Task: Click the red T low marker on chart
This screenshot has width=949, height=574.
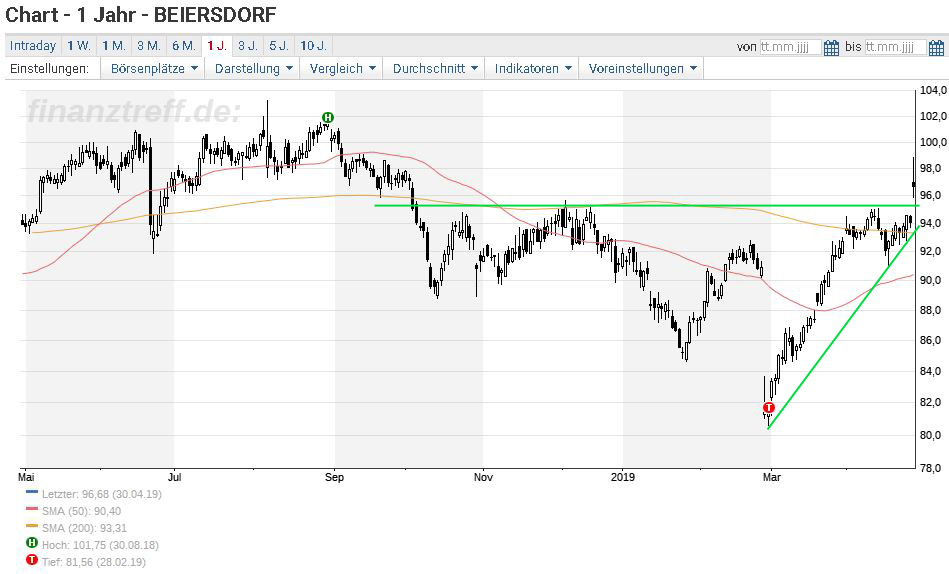Action: [769, 407]
